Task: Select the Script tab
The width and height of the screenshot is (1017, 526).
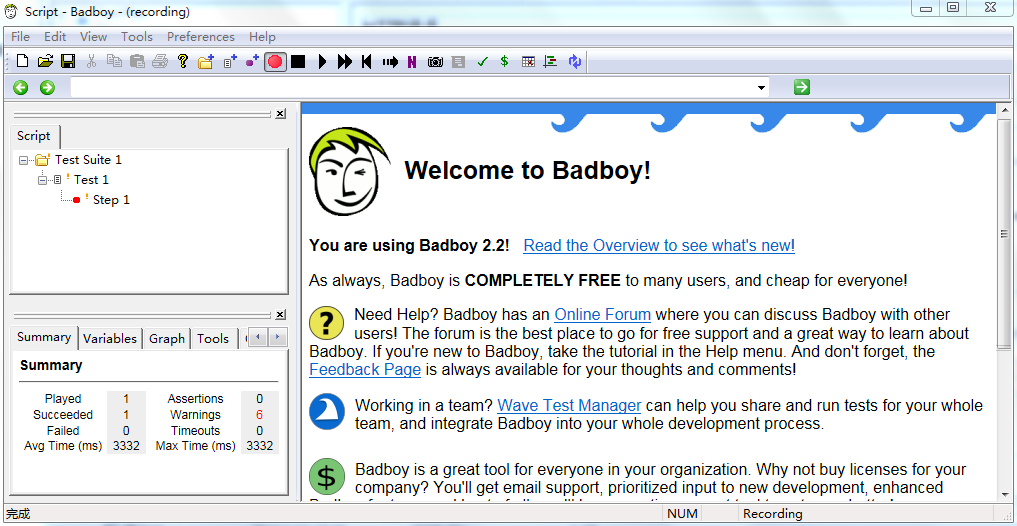Action: 34,136
